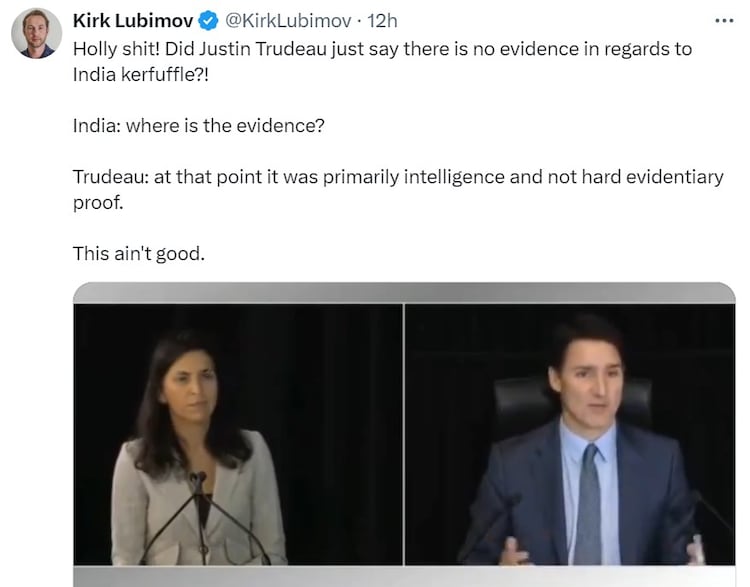
Task: Click the "primarily intelligence" sentence in the tweet
Action: point(398,190)
